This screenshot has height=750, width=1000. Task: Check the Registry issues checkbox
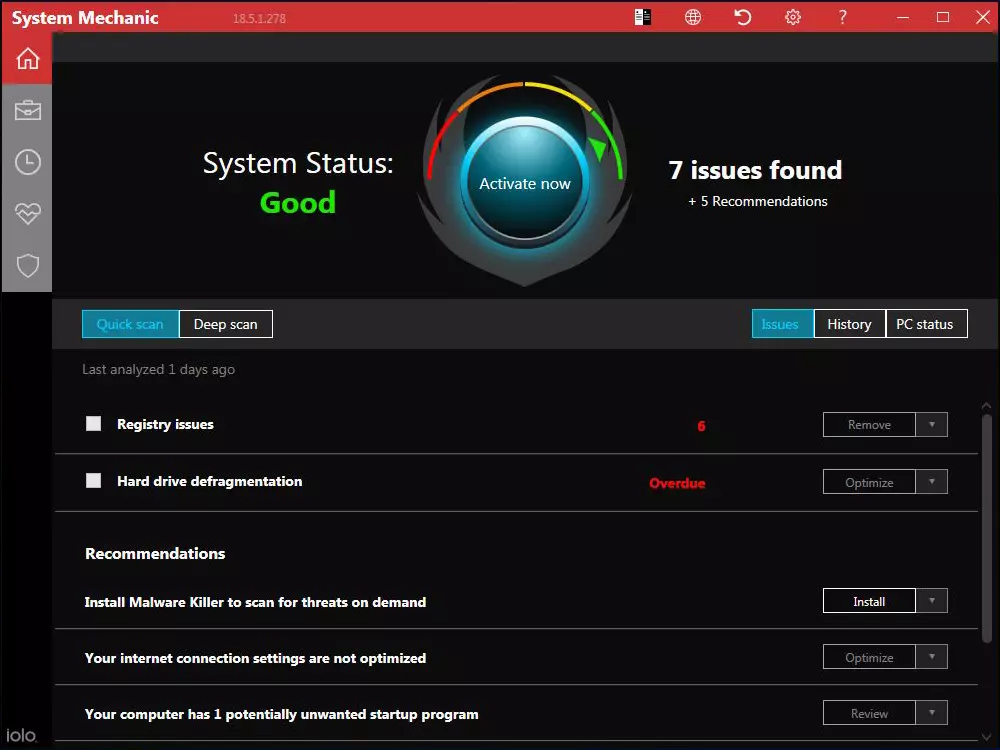tap(93, 423)
